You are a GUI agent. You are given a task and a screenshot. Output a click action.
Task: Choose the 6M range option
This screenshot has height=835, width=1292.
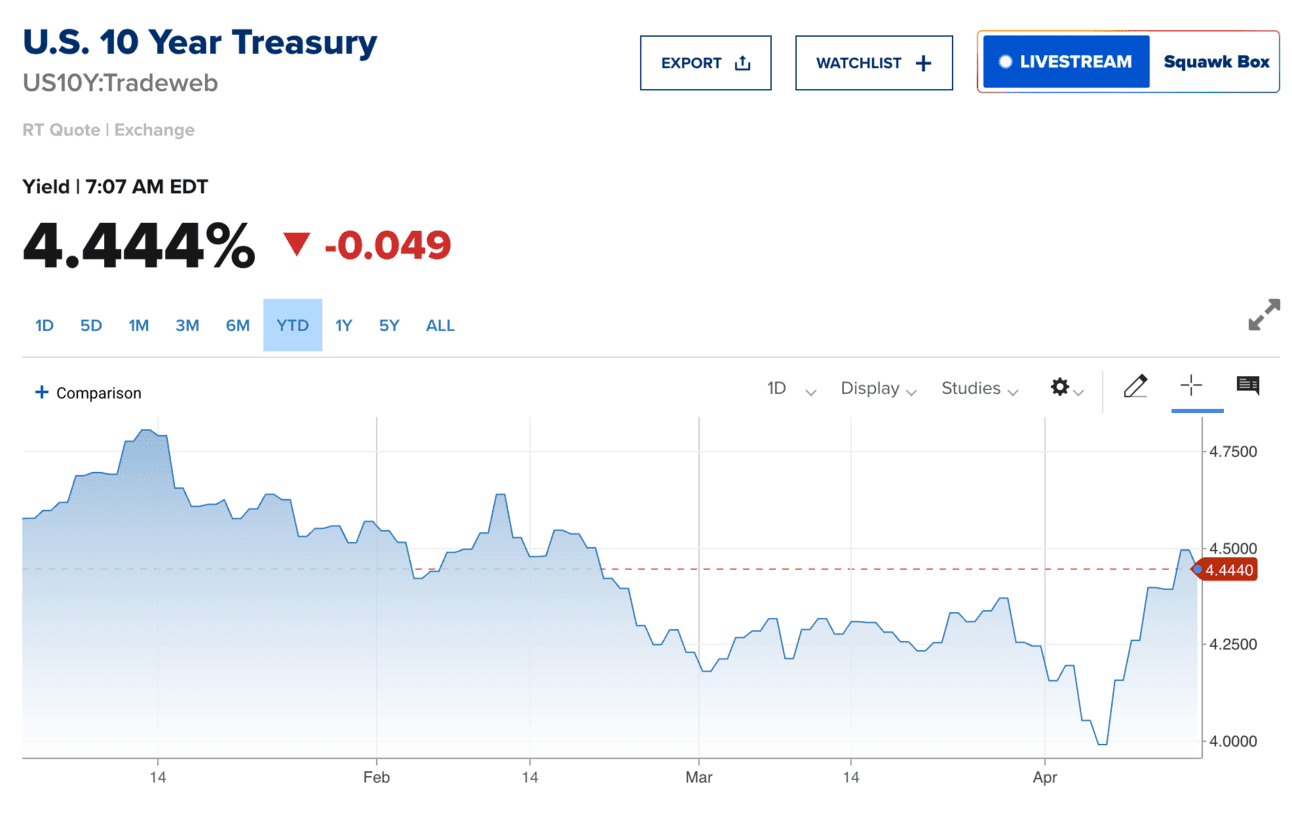(238, 325)
